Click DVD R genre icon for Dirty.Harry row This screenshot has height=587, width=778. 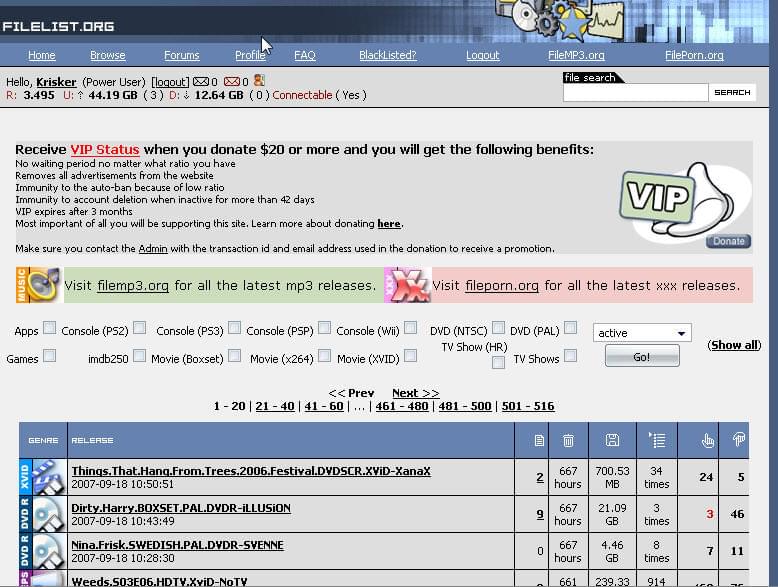coord(43,514)
